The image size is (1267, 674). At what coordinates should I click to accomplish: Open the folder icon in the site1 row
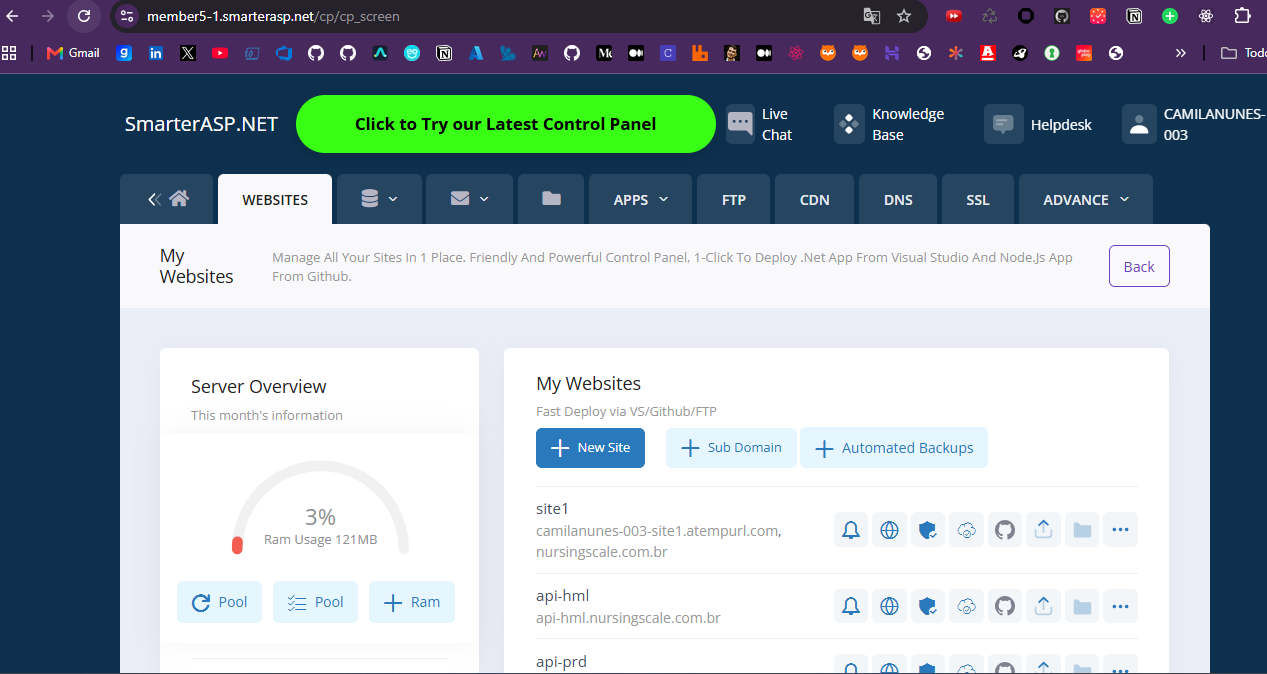1082,530
